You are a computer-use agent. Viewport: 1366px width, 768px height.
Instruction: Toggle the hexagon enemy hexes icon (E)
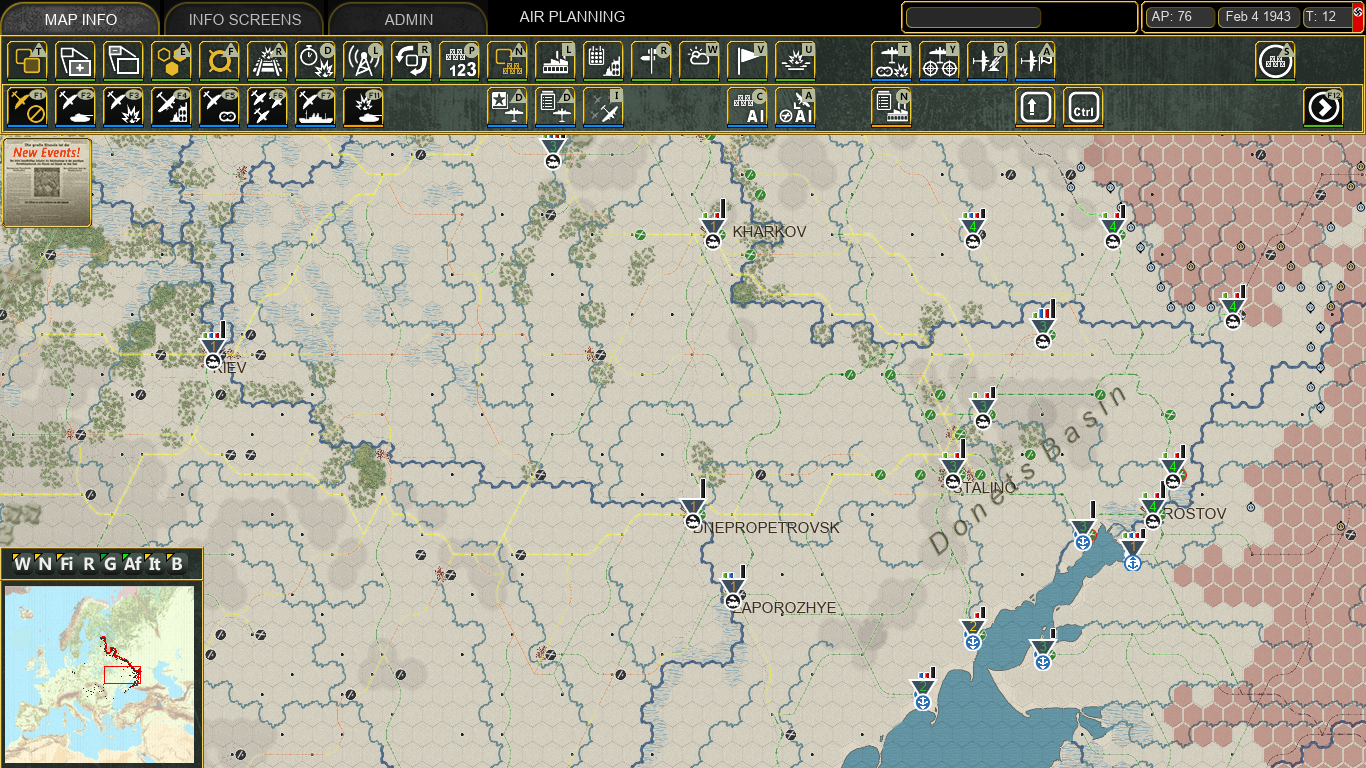[x=171, y=61]
